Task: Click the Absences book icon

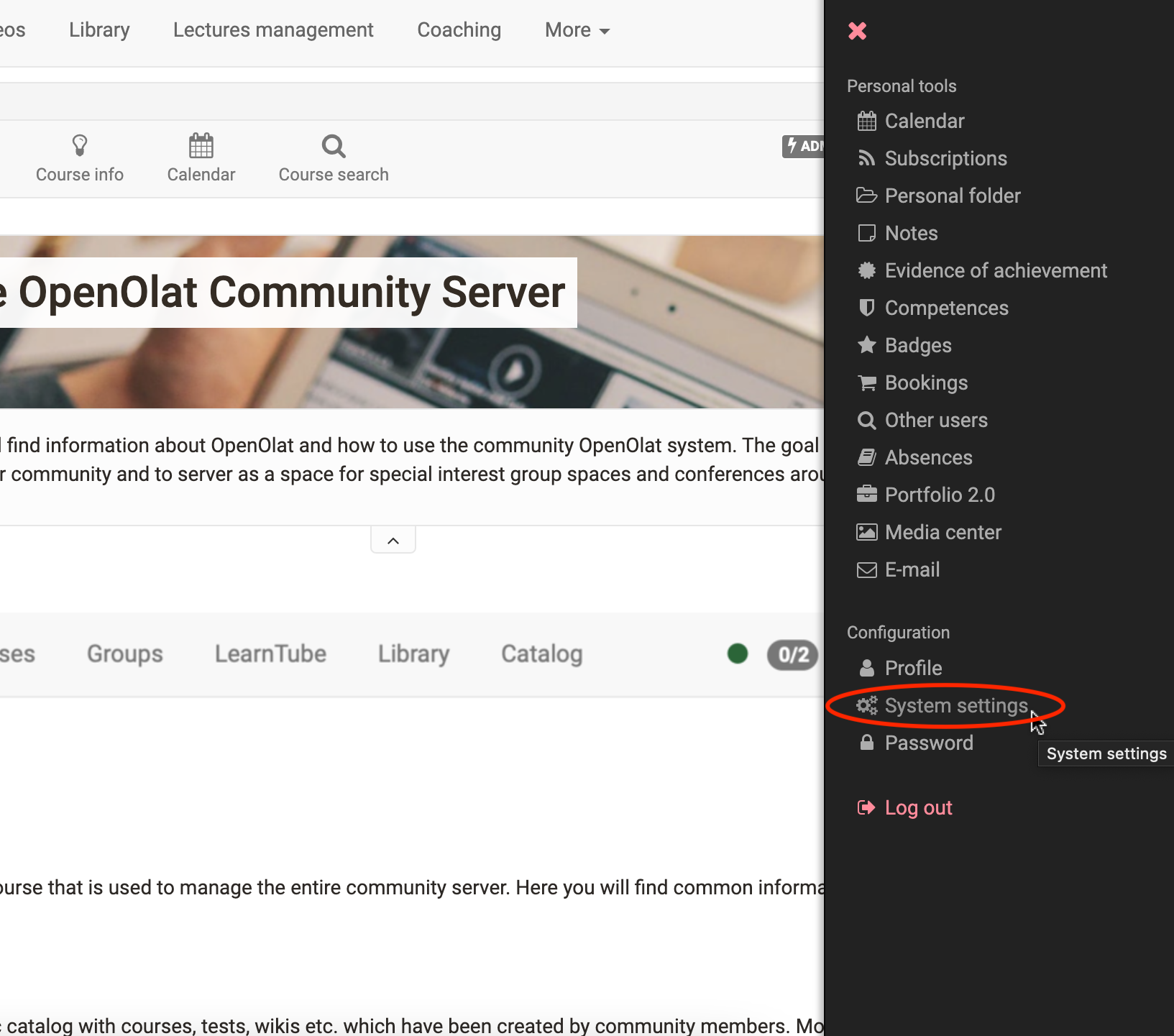Action: tap(867, 457)
